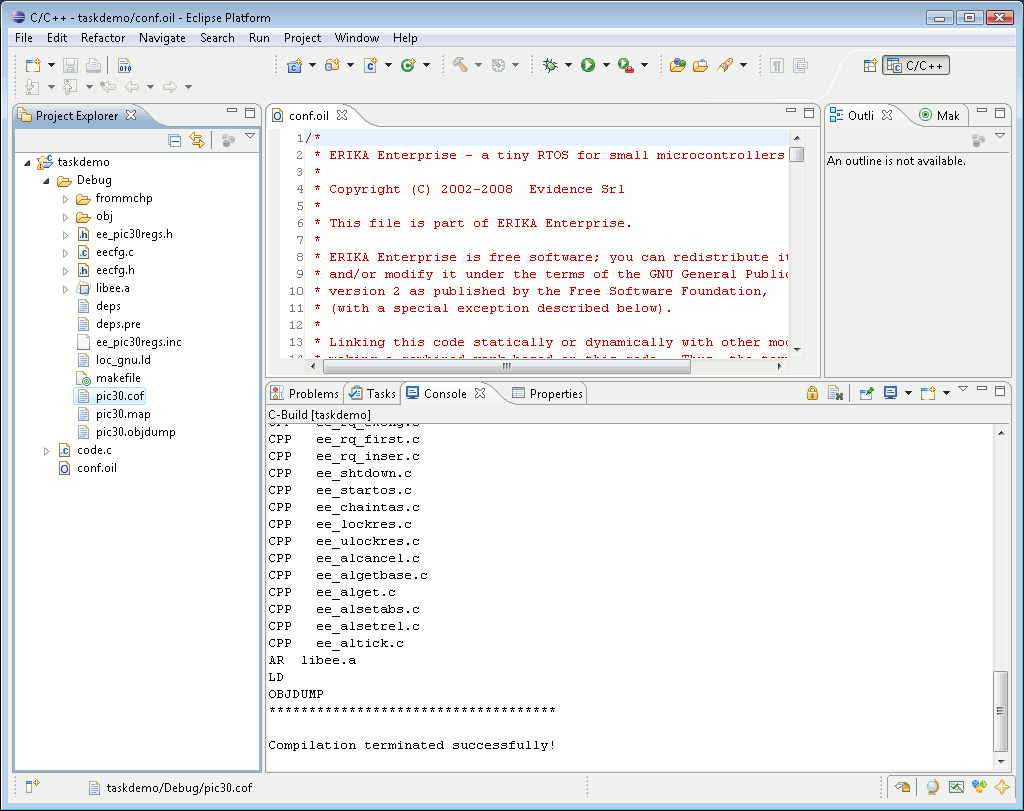This screenshot has height=811, width=1024.
Task: Click the Print icon in the toolbar
Action: point(93,65)
